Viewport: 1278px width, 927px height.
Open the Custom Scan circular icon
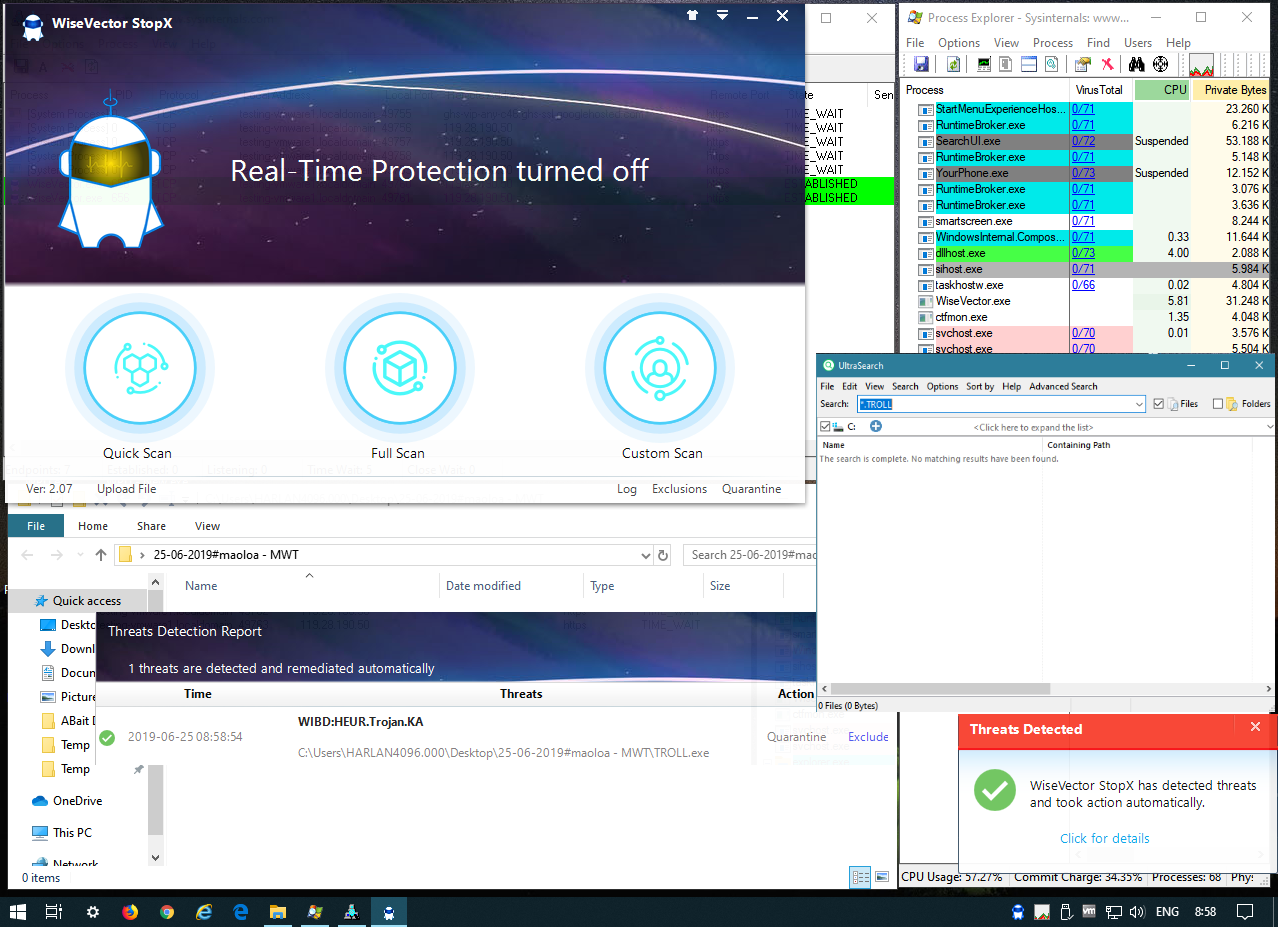click(x=660, y=368)
